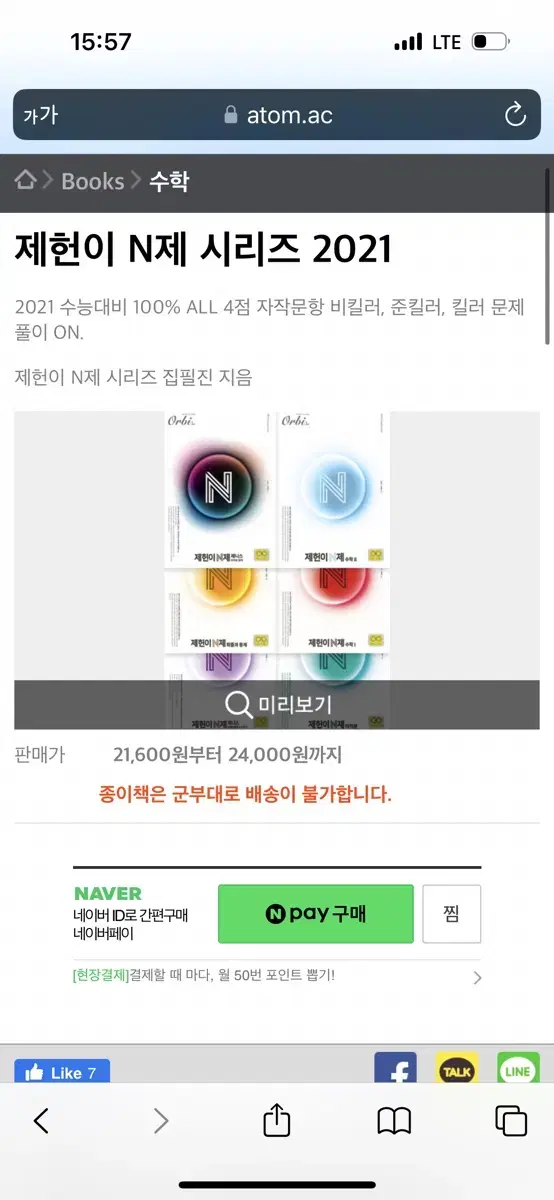Tap the 가가 text size control
The image size is (554, 1200).
[41, 115]
